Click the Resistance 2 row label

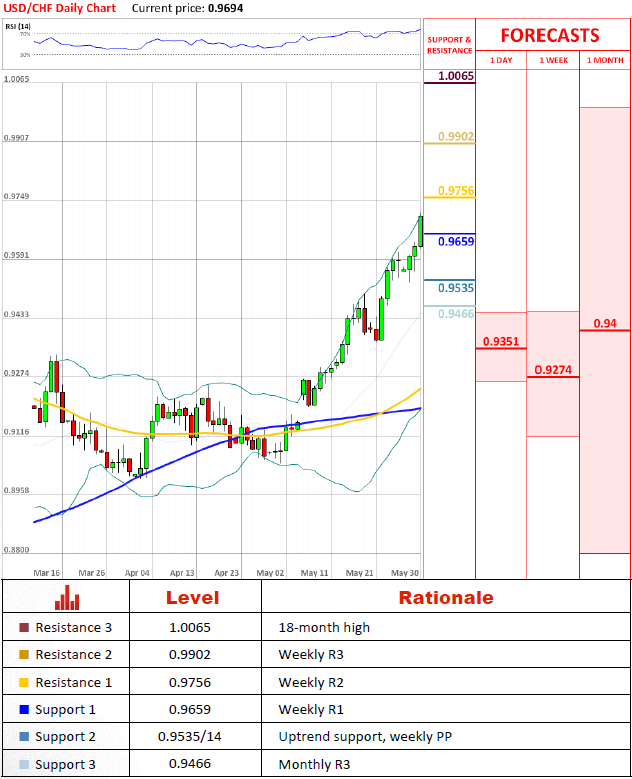74,654
